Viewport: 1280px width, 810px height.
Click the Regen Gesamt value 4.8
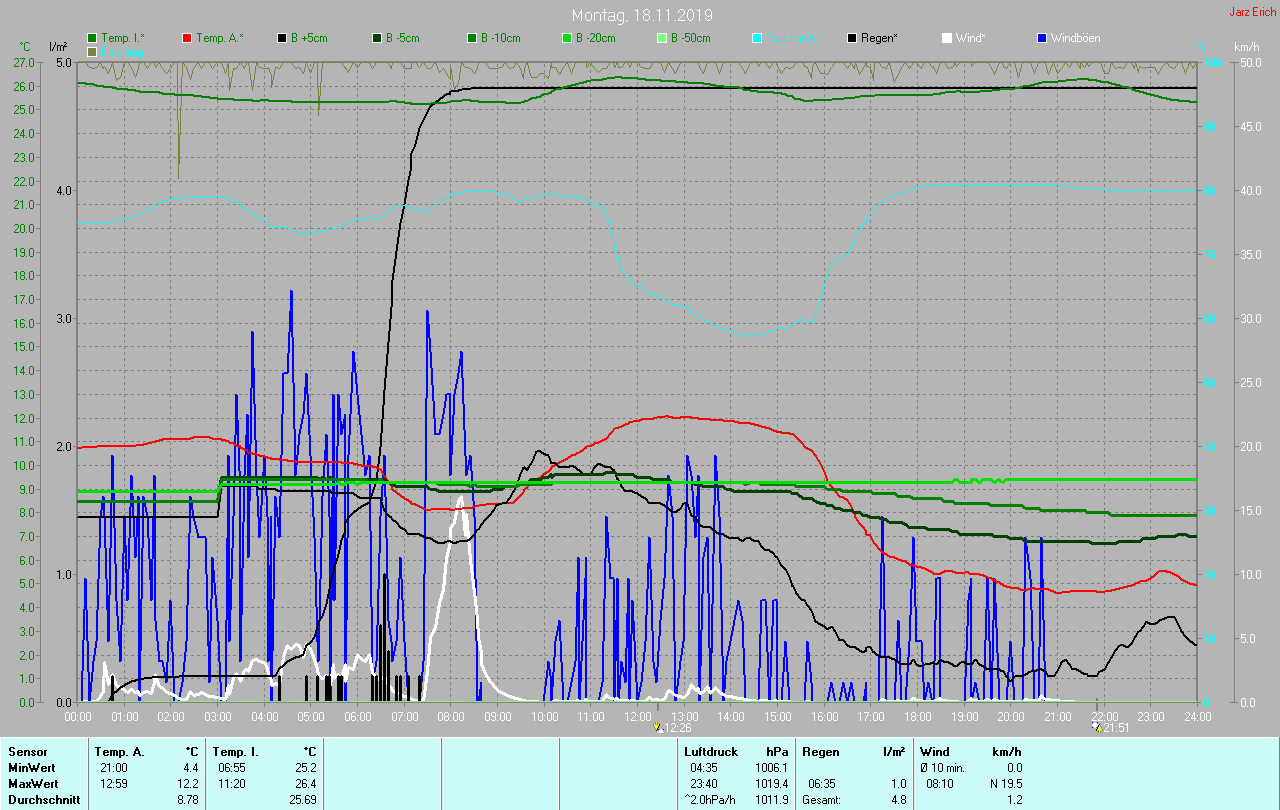click(898, 800)
